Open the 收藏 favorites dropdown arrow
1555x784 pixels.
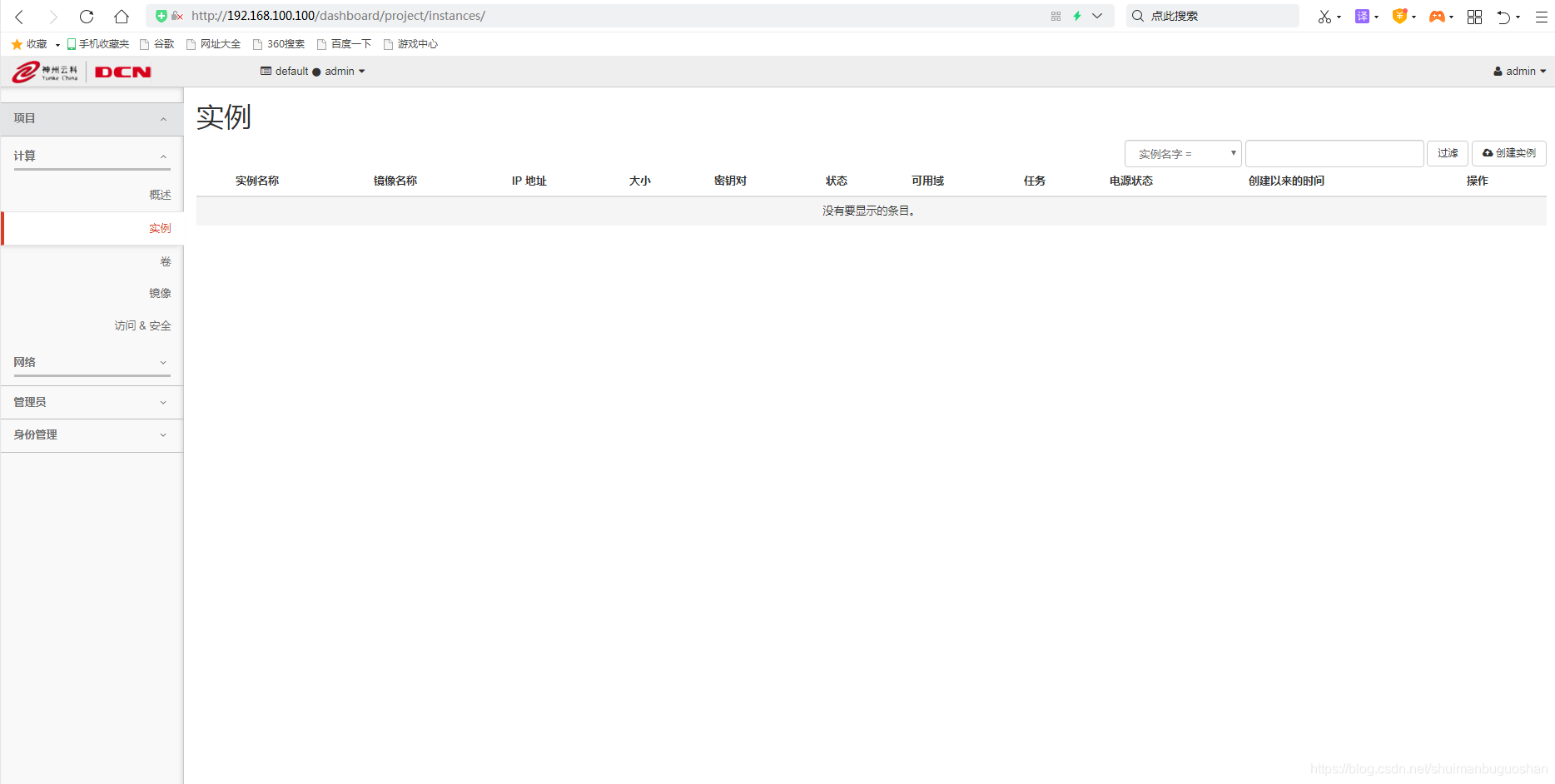point(57,45)
